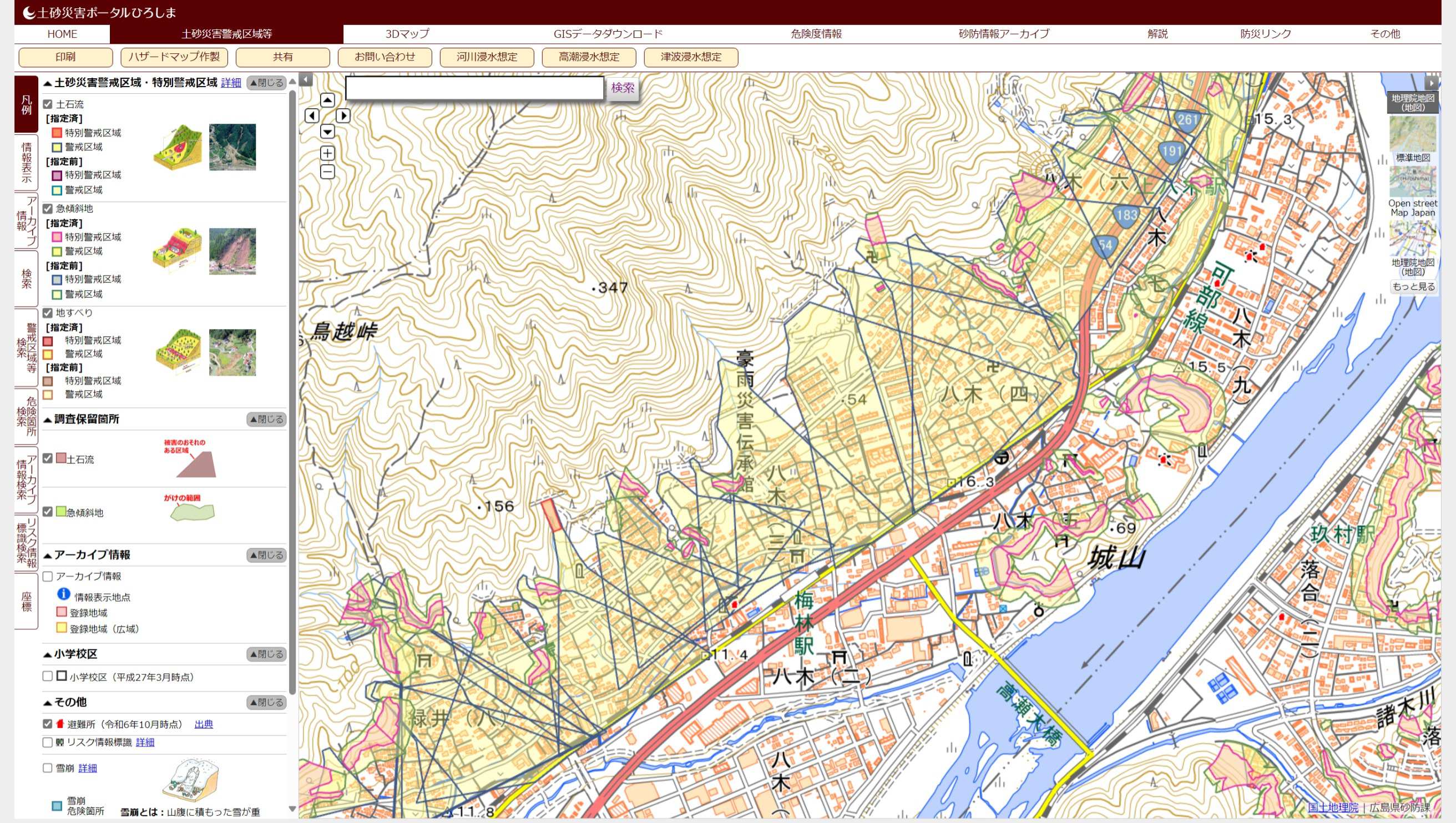Screen dimensions: 1456x823
Task: Collapse the left legend panel arrow
Action: click(x=306, y=80)
